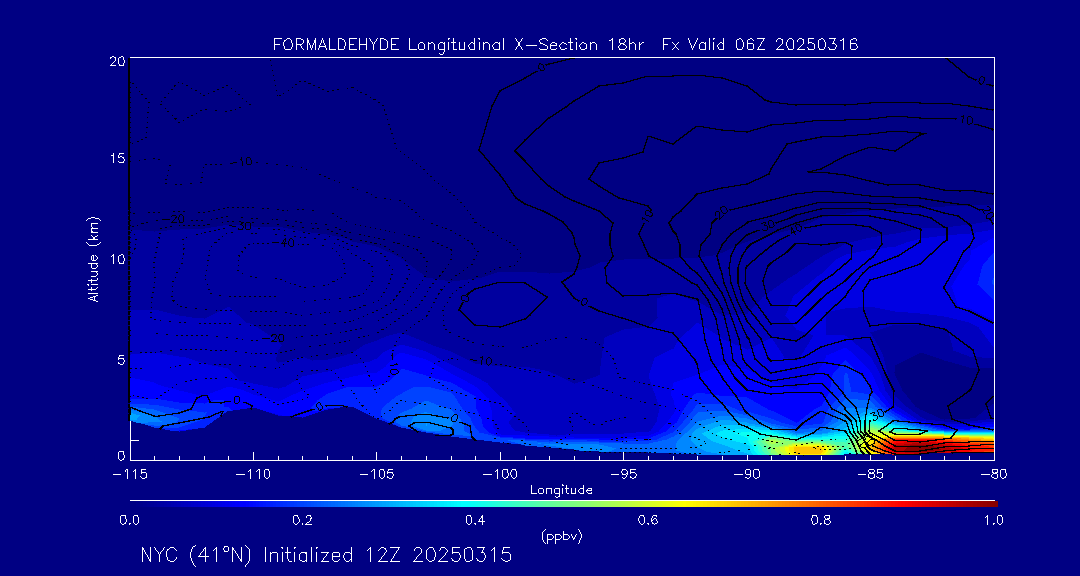
Task: Click the altitude tick label 5
Action: click(121, 359)
